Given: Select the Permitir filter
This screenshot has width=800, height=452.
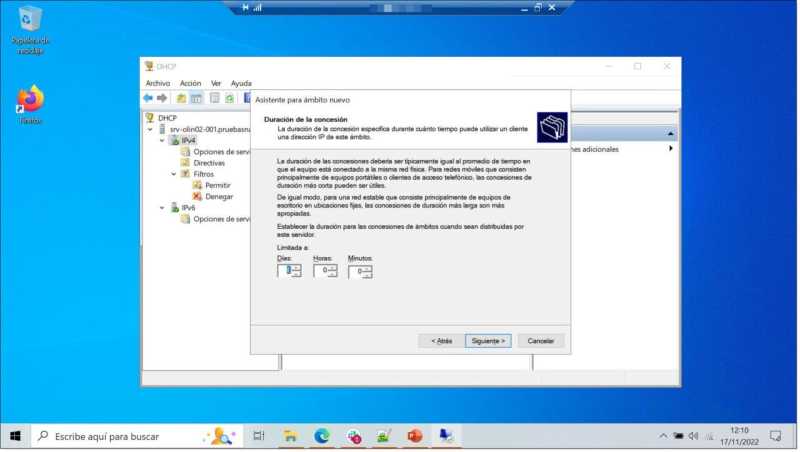Looking at the screenshot, I should click(x=218, y=185).
